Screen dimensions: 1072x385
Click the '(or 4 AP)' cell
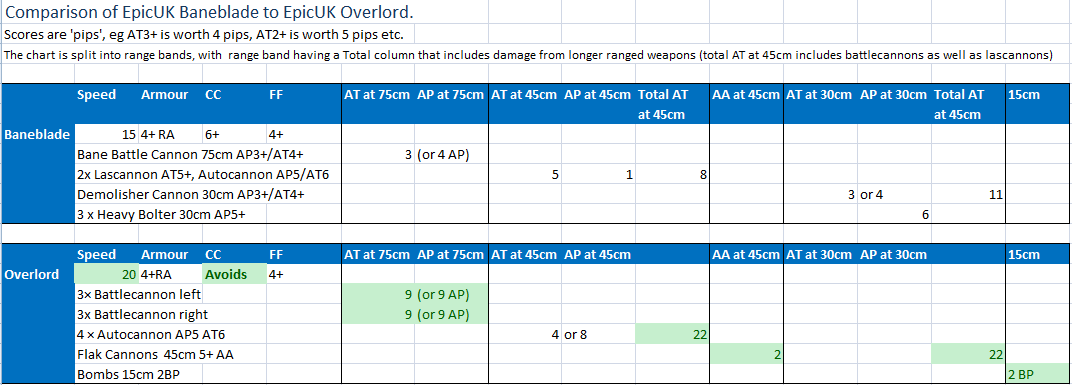pyautogui.click(x=450, y=155)
